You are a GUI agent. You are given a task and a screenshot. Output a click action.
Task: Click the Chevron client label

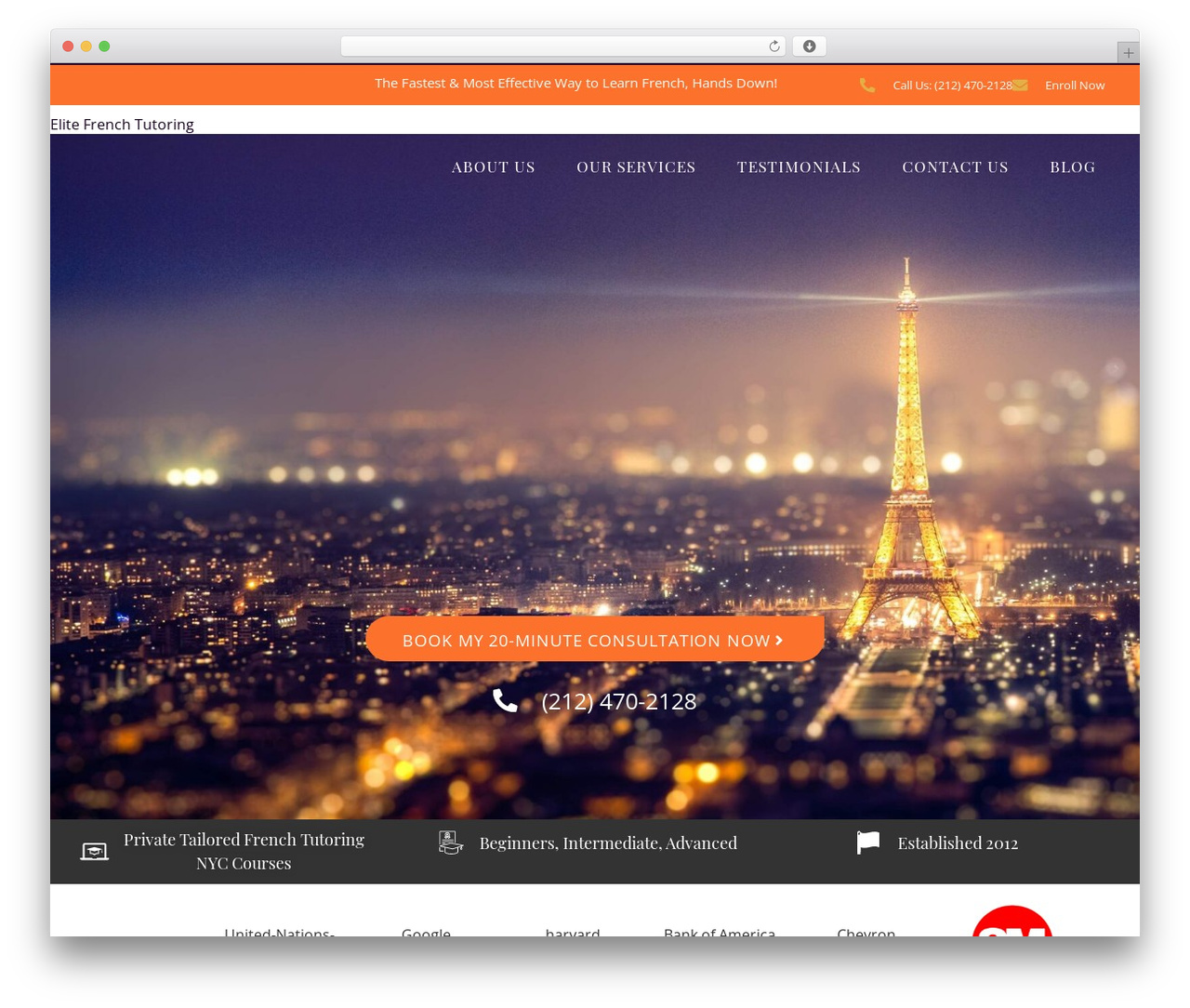(866, 931)
